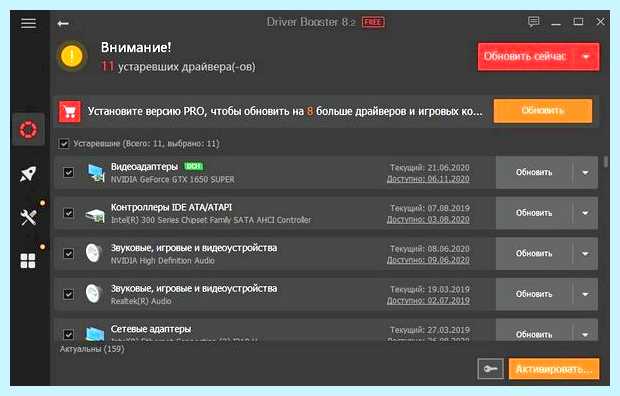Click the green badge next to Видеоадаптеры

pyautogui.click(x=194, y=167)
